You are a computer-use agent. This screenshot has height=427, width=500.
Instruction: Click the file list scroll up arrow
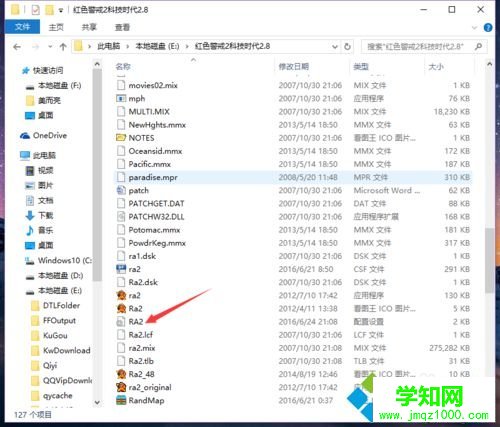point(489,64)
